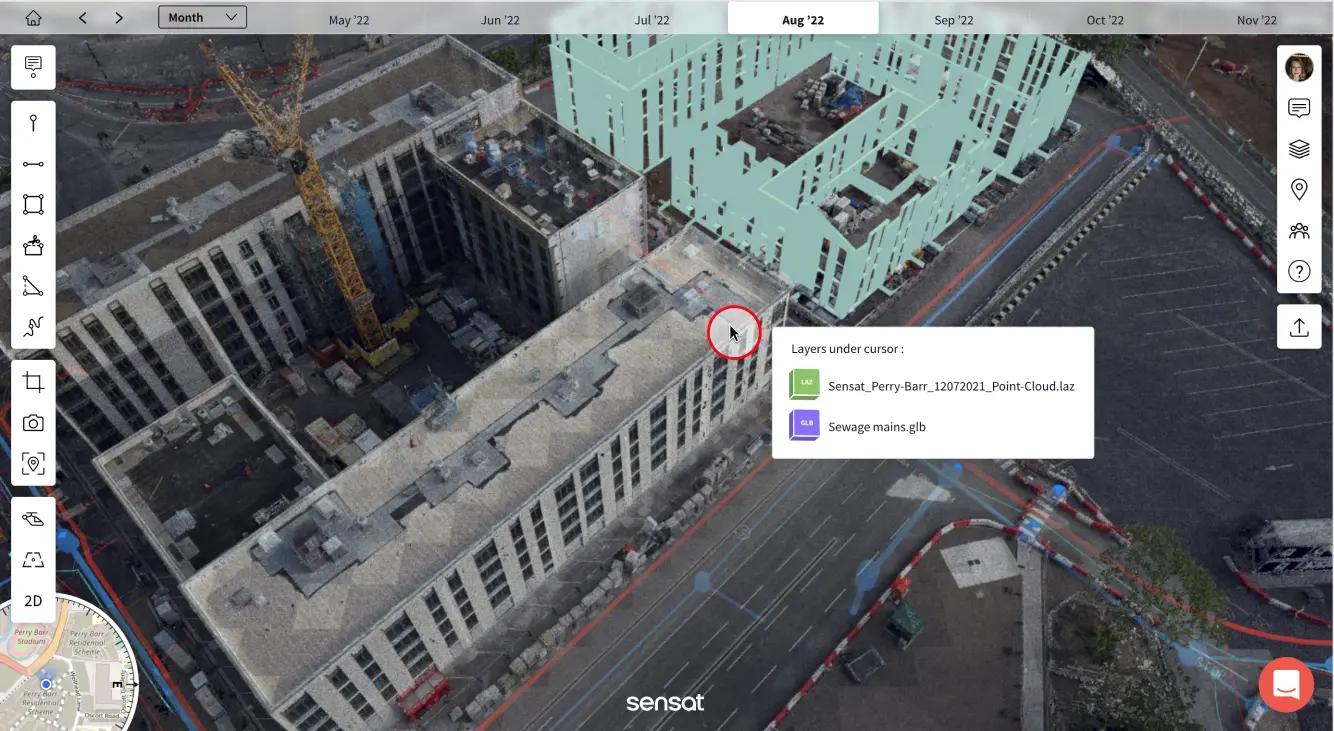
Task: Open the comments panel on the right
Action: click(x=1299, y=108)
